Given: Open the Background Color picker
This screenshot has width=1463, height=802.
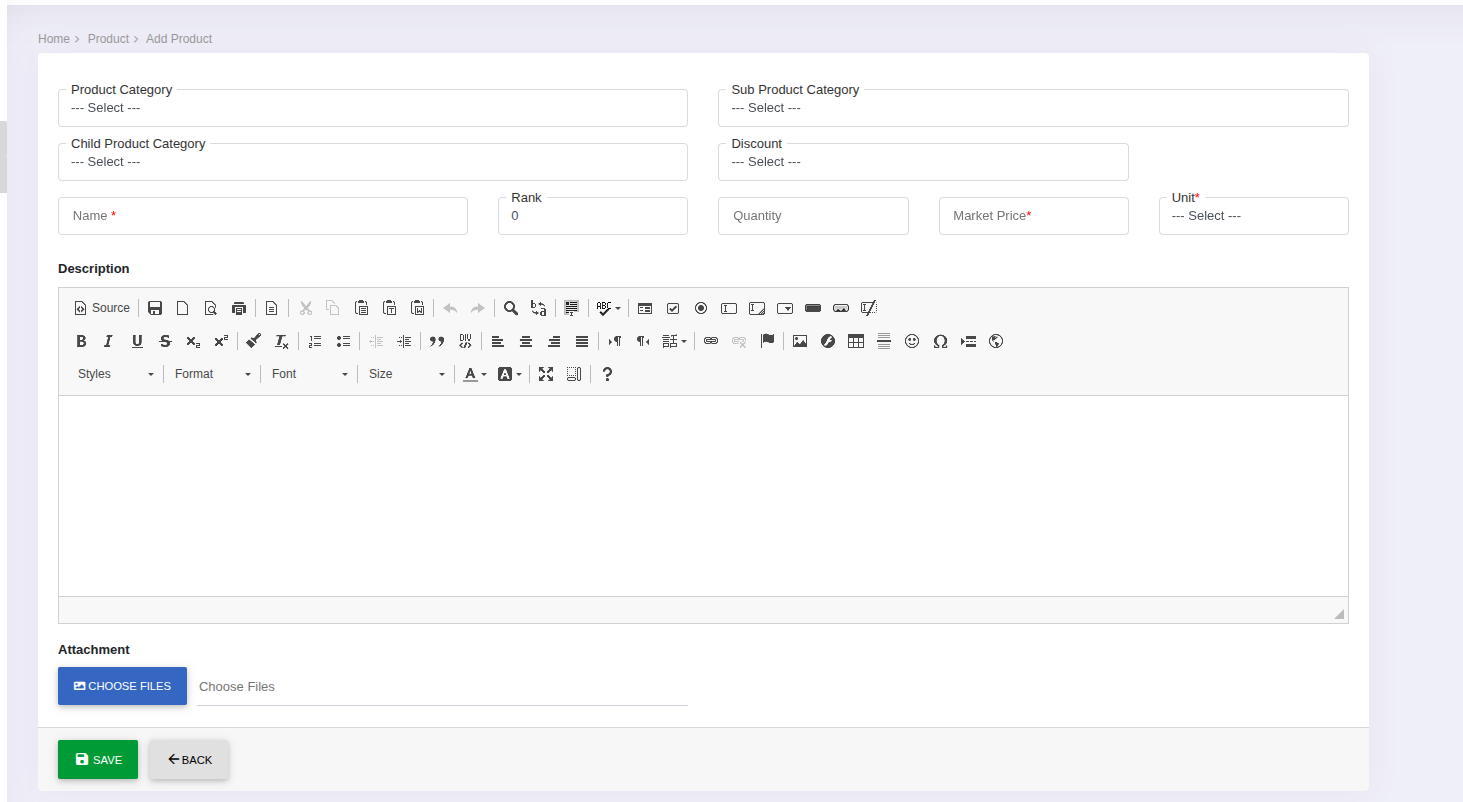Looking at the screenshot, I should pos(510,374).
